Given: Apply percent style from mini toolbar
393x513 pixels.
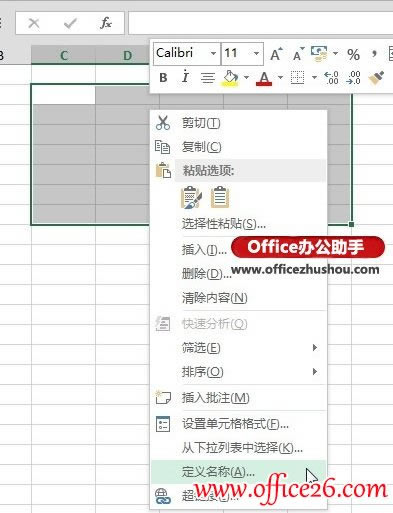Looking at the screenshot, I should point(353,54).
